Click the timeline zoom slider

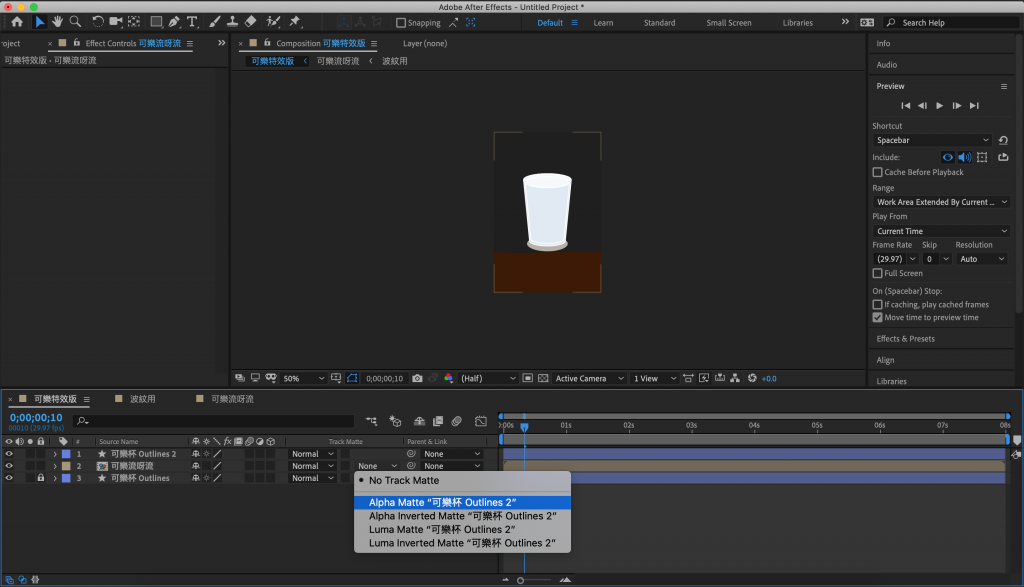521,580
